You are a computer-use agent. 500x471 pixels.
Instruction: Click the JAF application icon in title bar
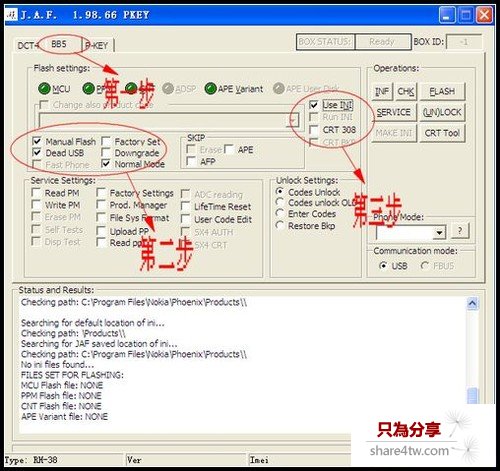12,15
